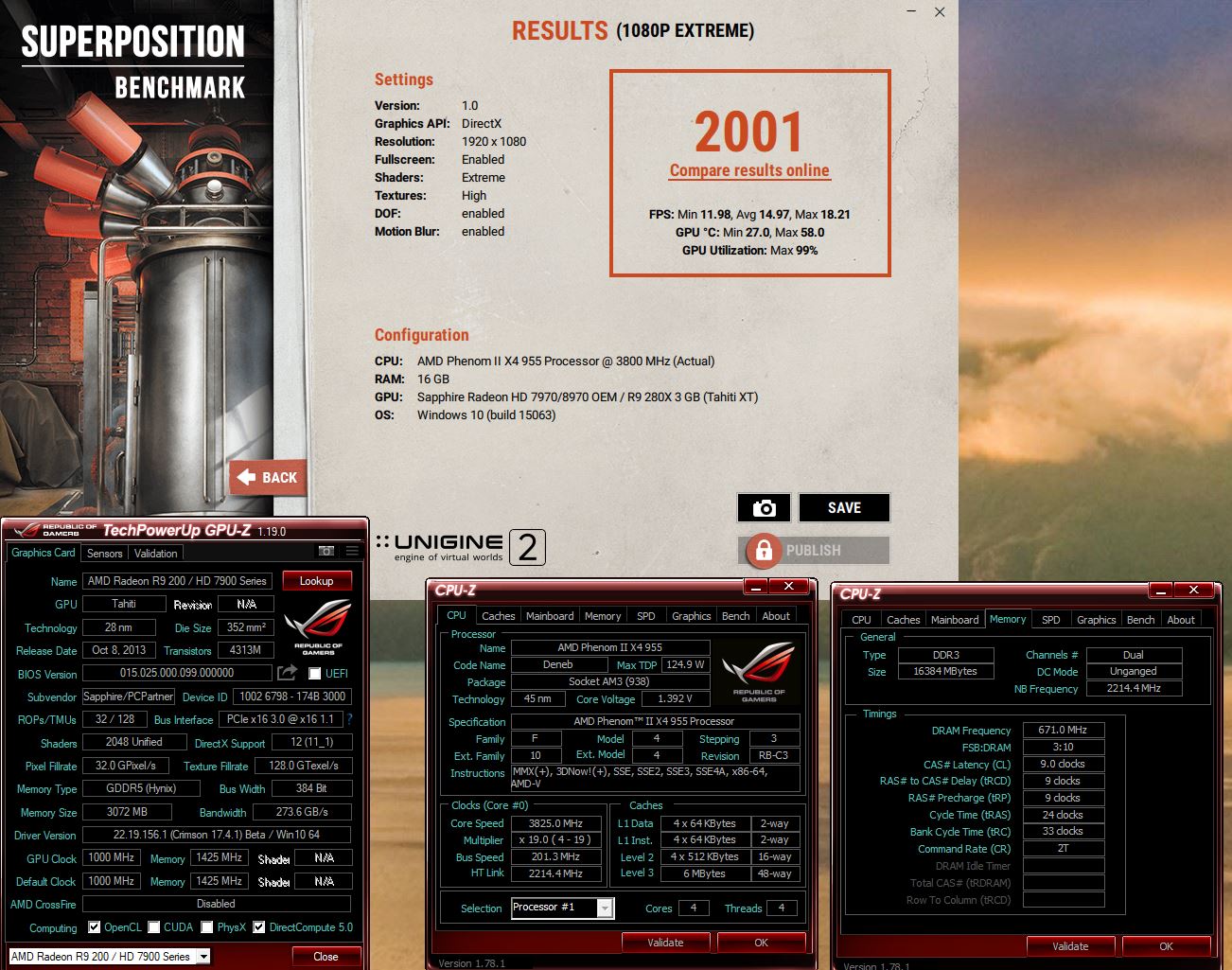Image resolution: width=1232 pixels, height=970 pixels.
Task: Click the NB Frequency value field
Action: click(x=1134, y=688)
